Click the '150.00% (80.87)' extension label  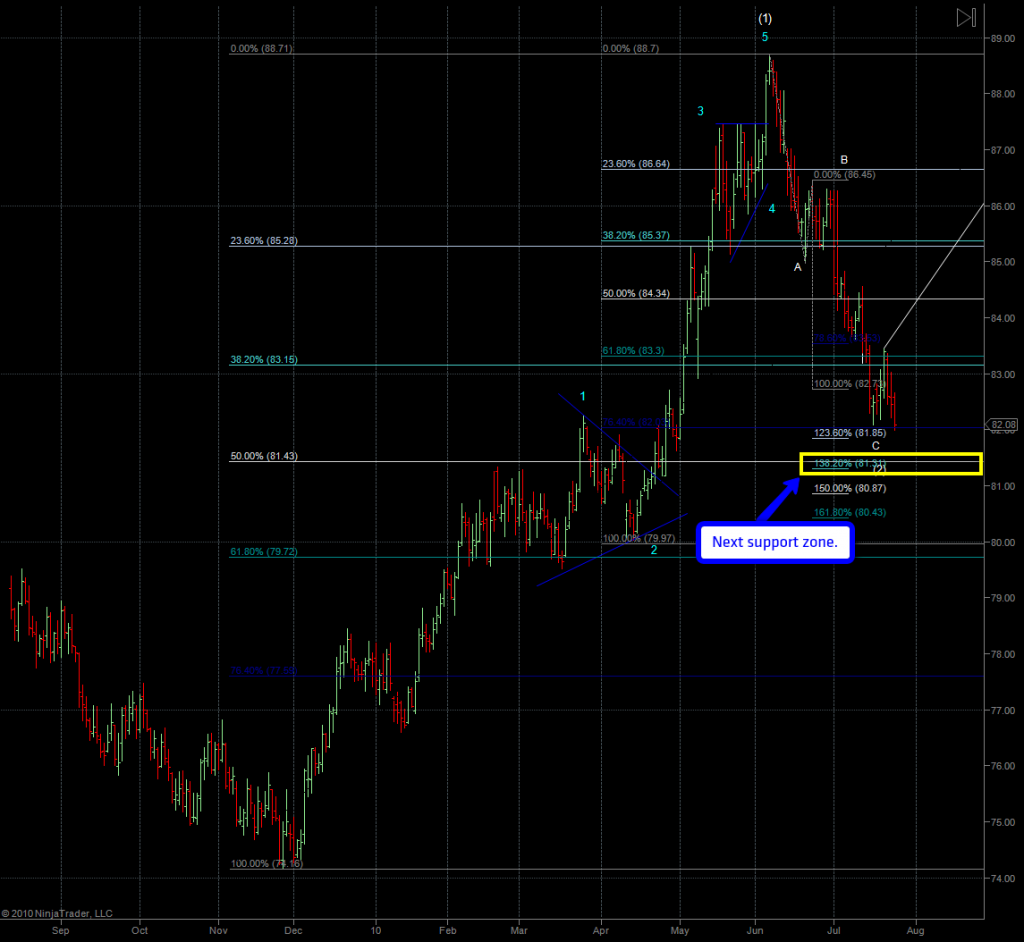point(850,489)
